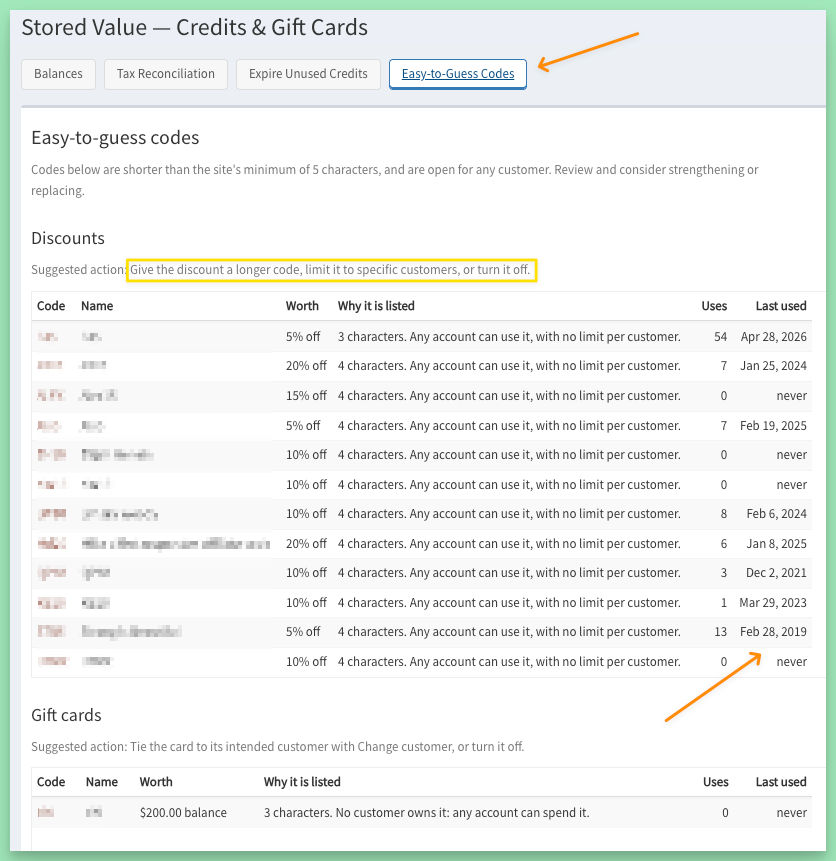Image resolution: width=836 pixels, height=861 pixels.
Task: Select the 'Apr 28, 2026' last used cell
Action: (x=773, y=337)
